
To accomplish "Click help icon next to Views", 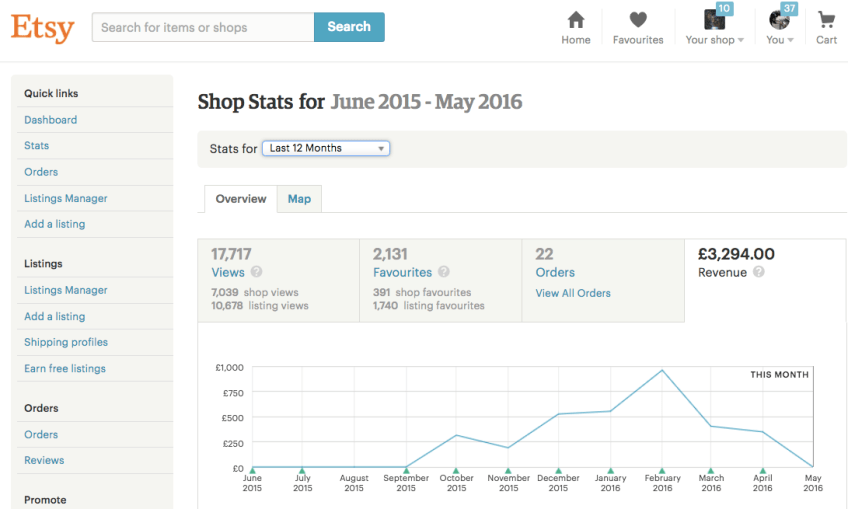I will tap(257, 272).
